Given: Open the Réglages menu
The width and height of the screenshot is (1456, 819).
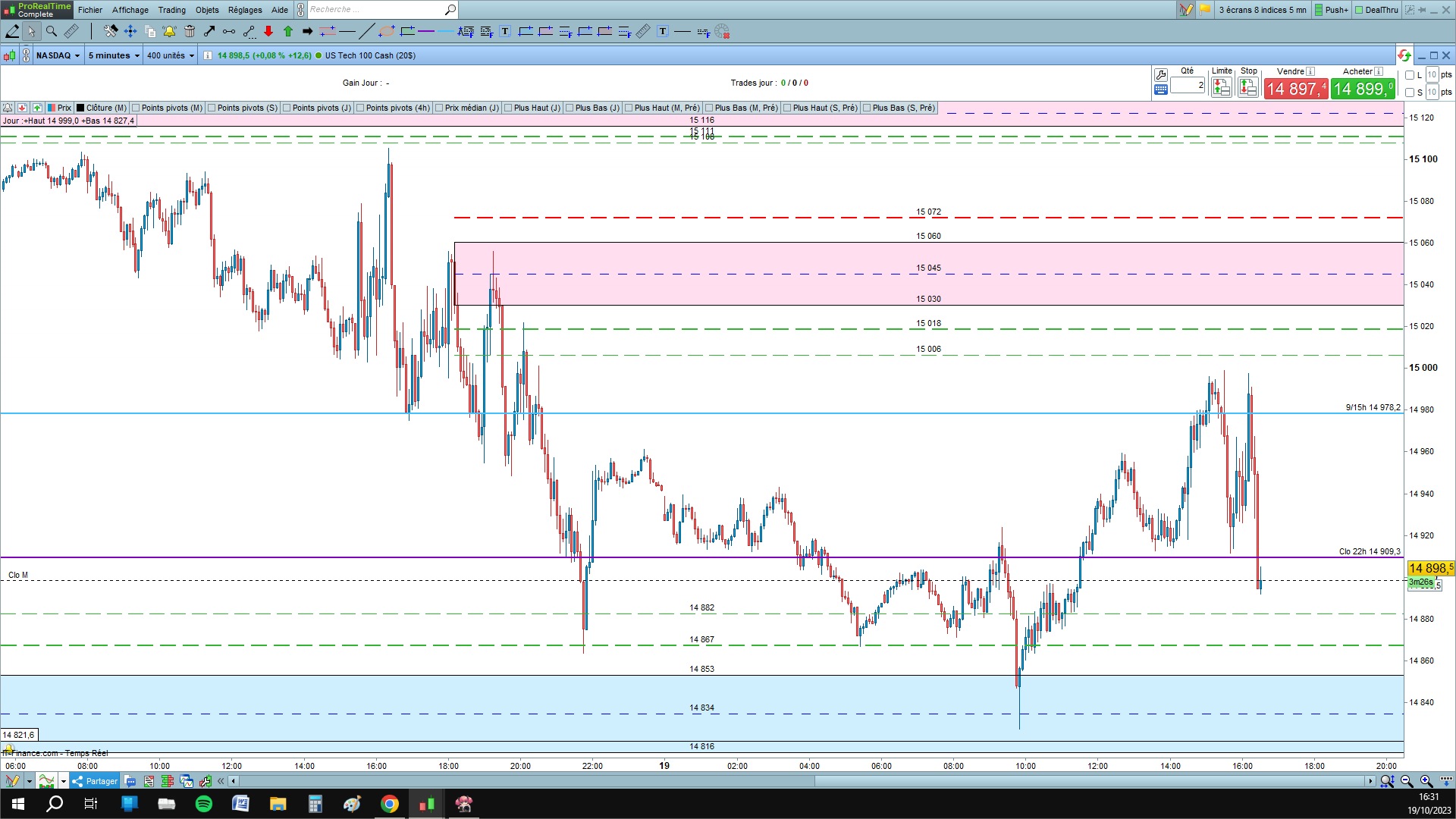Looking at the screenshot, I should [x=244, y=10].
